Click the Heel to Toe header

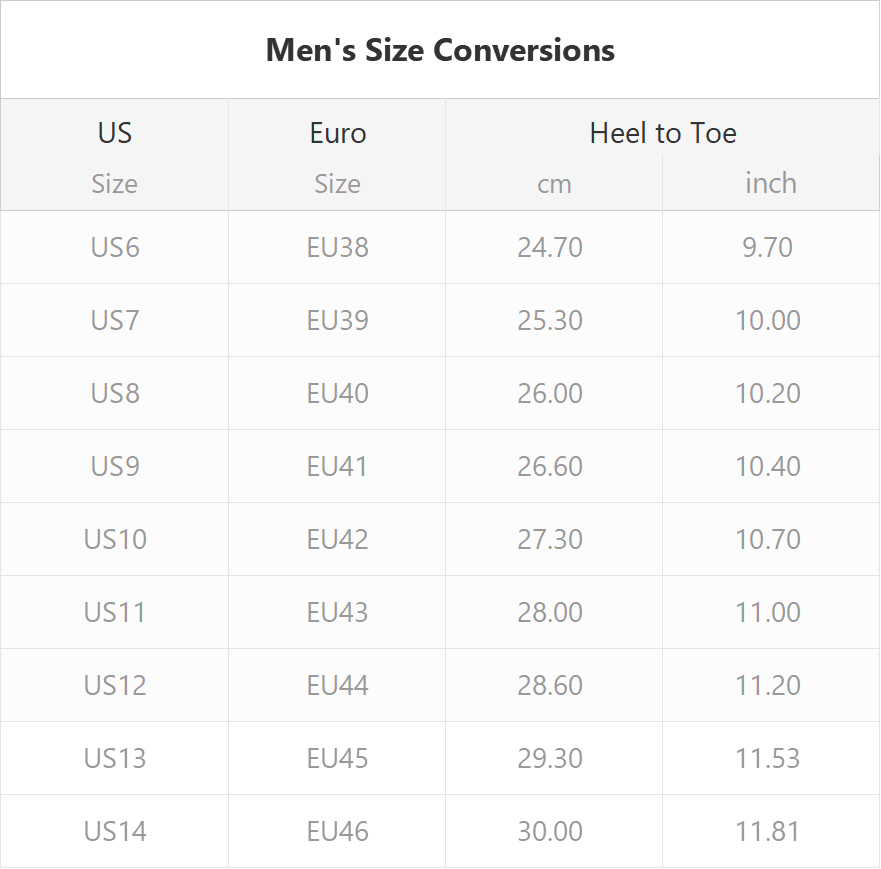pyautogui.click(x=662, y=133)
